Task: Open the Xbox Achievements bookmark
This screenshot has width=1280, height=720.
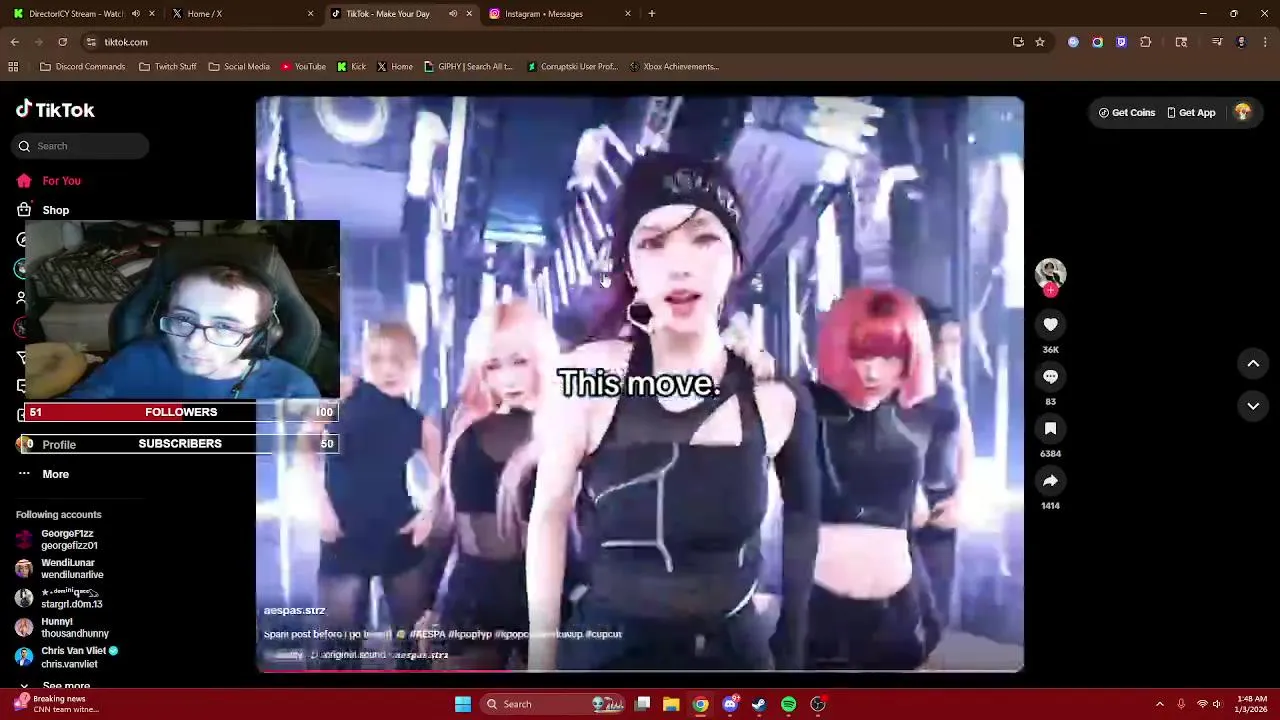Action: coord(674,67)
